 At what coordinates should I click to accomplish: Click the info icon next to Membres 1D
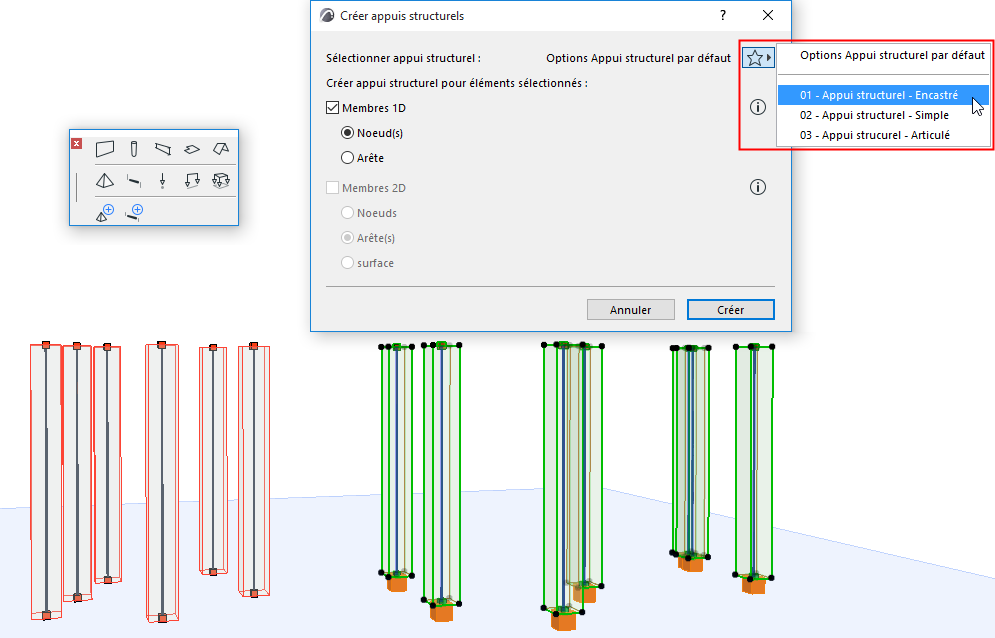pyautogui.click(x=758, y=107)
